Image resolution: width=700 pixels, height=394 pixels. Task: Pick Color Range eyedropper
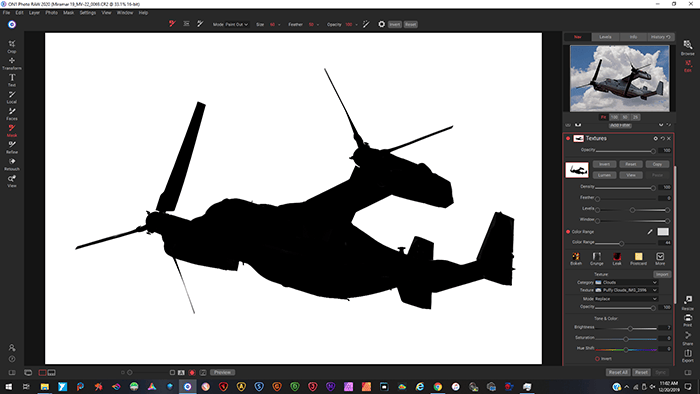click(x=650, y=232)
